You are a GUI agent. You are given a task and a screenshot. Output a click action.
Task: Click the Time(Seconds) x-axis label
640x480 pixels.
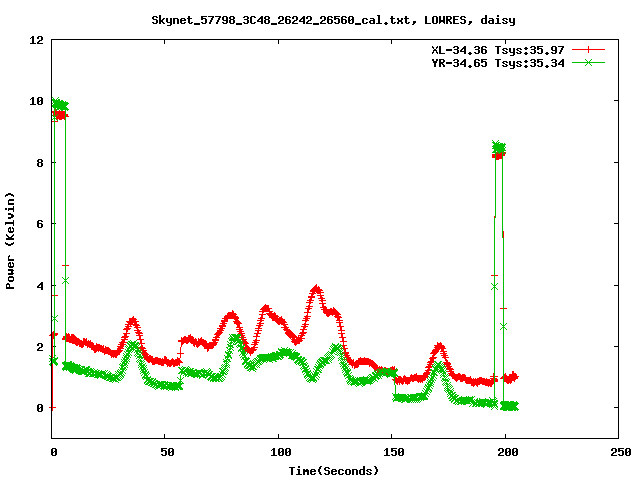tap(333, 471)
